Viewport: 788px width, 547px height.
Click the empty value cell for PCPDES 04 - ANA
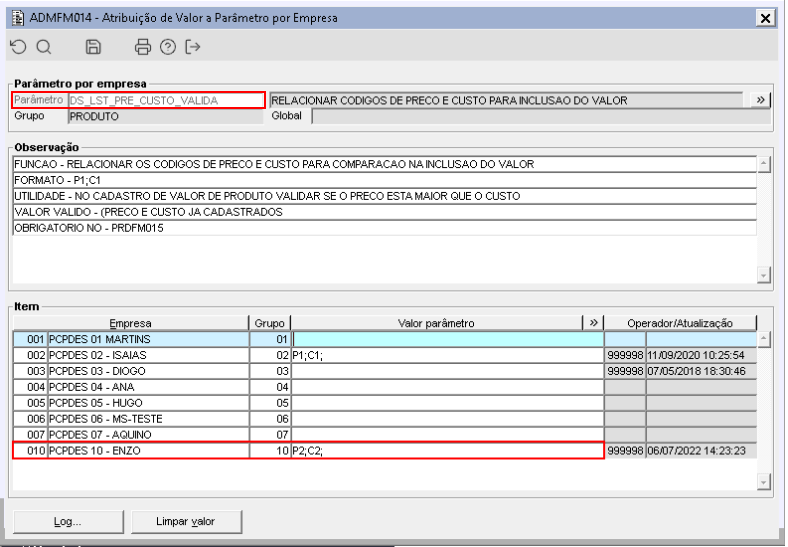pyautogui.click(x=447, y=387)
